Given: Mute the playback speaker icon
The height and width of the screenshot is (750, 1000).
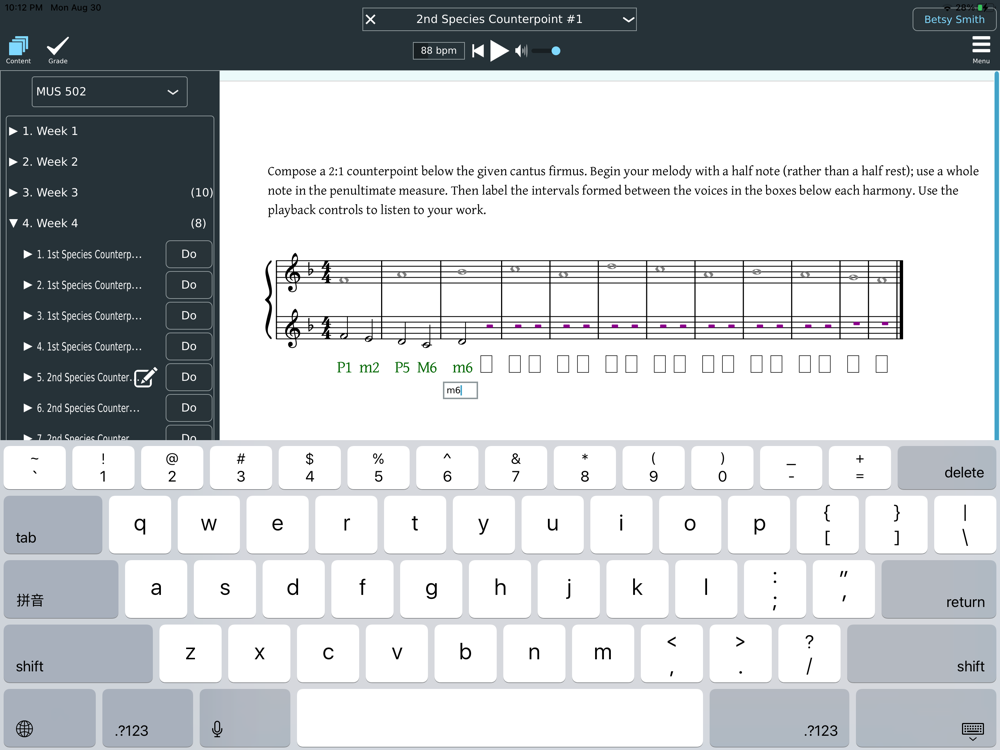Looking at the screenshot, I should (521, 51).
